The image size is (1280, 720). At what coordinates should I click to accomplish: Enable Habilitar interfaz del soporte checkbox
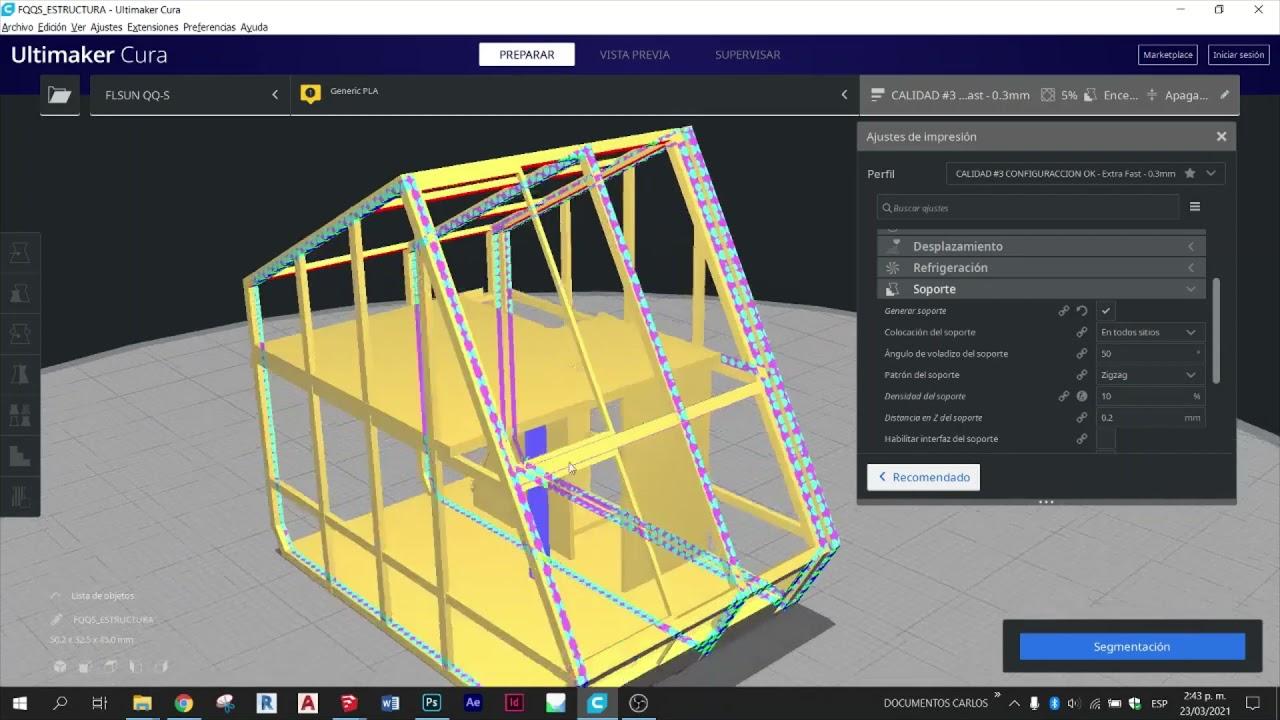[x=1106, y=439]
